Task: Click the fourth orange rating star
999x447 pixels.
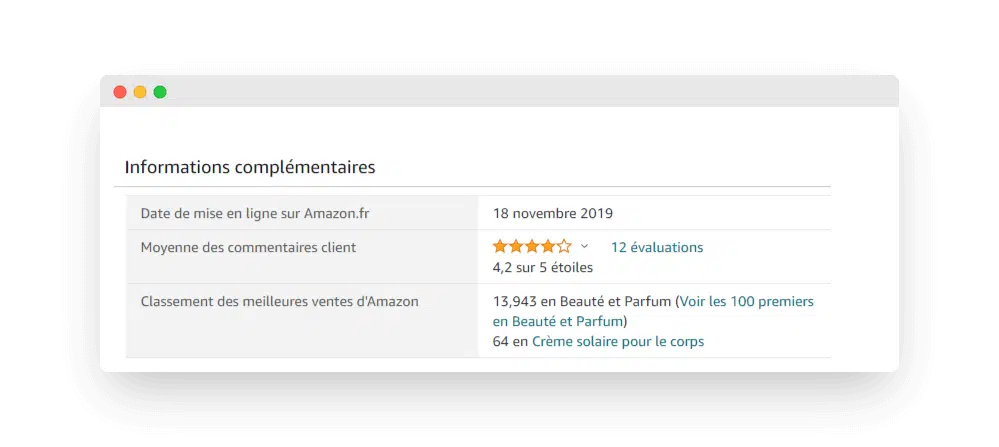Action: pos(548,246)
